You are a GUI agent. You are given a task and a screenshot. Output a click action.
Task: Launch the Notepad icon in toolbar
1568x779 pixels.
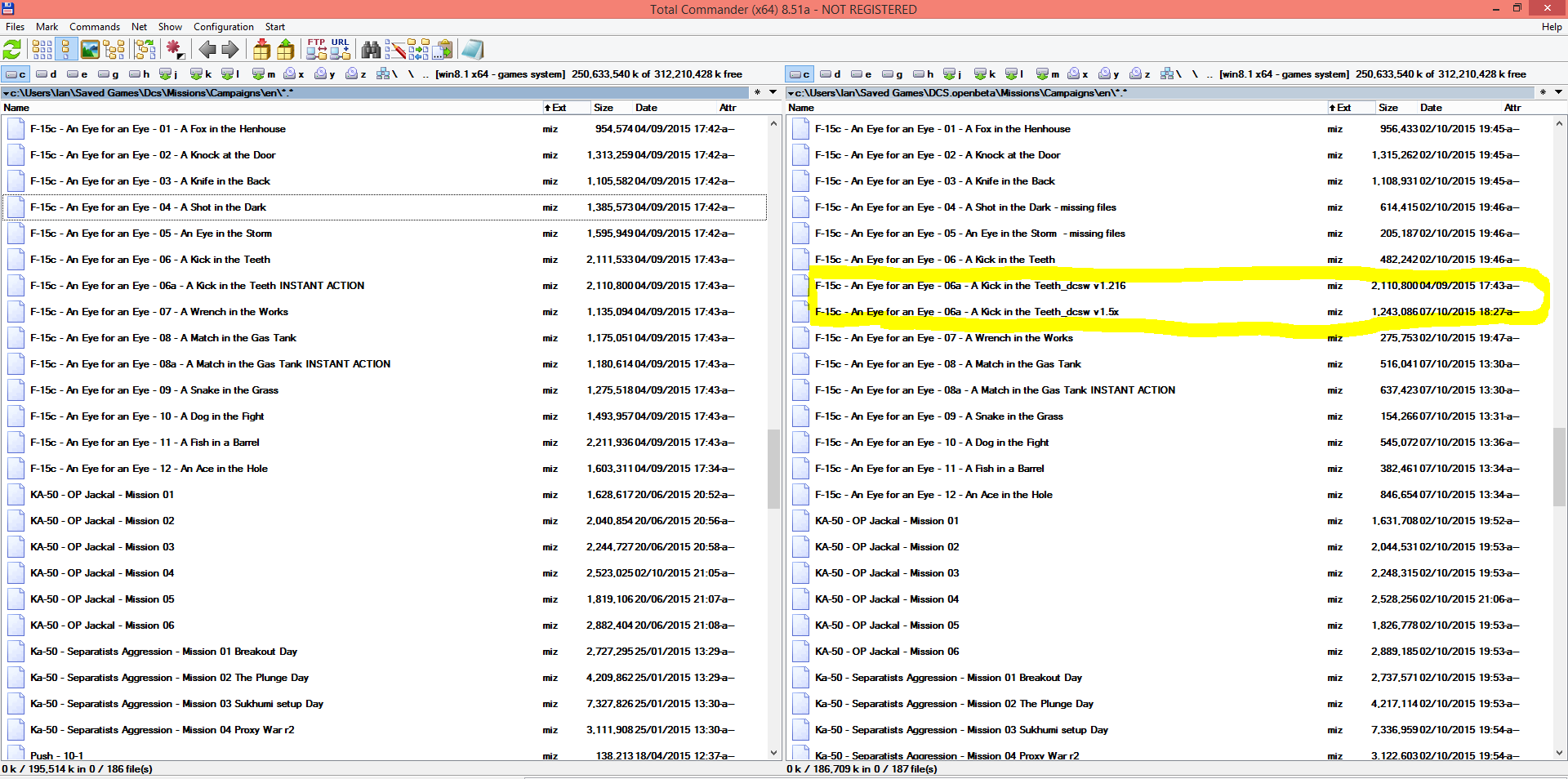point(473,50)
